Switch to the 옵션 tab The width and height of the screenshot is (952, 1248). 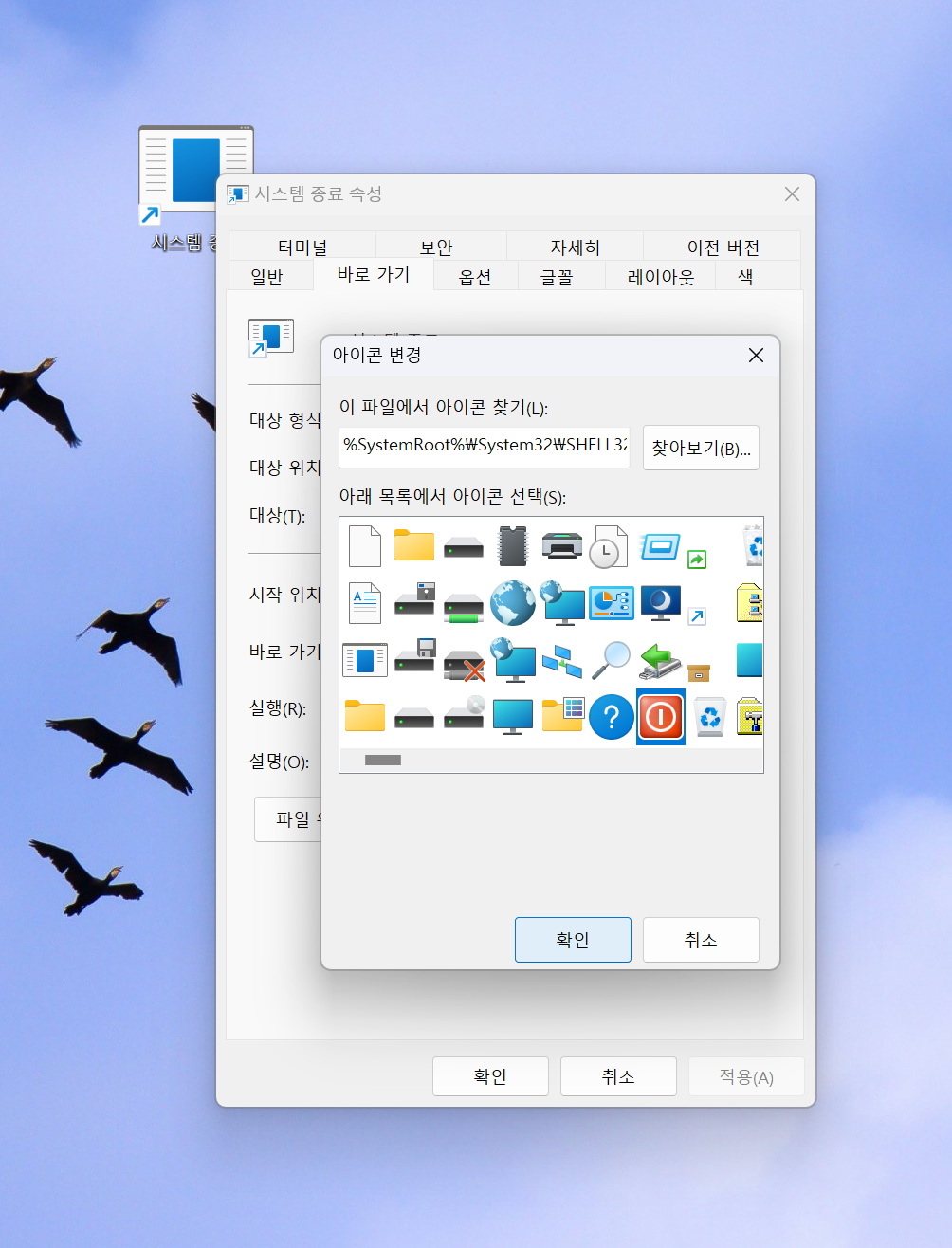click(475, 277)
